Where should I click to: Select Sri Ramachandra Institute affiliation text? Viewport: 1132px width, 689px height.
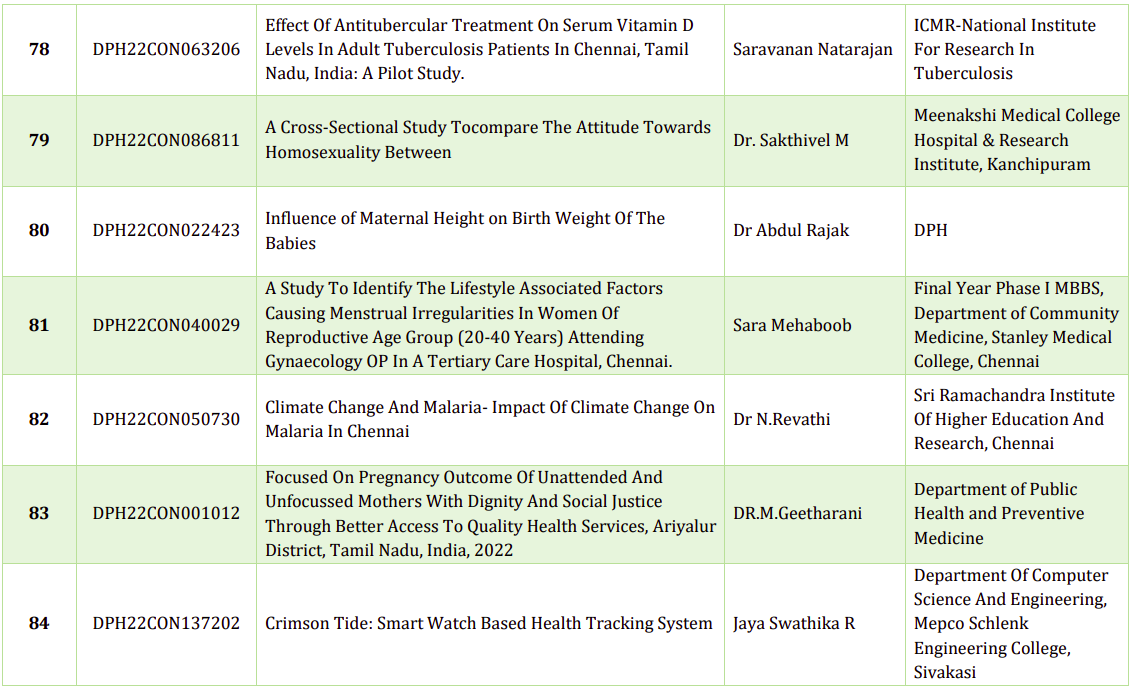1013,419
